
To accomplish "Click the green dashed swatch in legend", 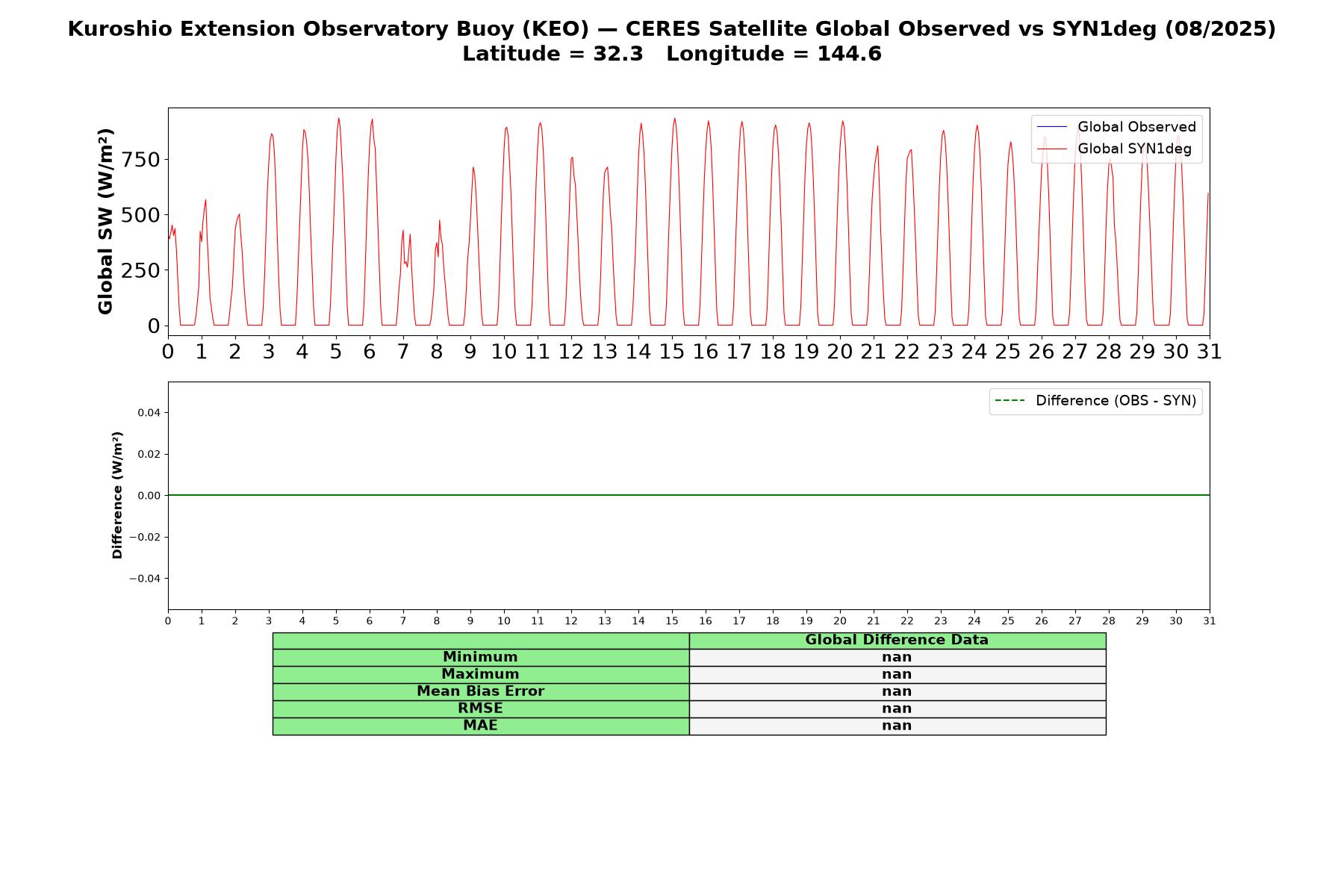I will (x=1009, y=401).
